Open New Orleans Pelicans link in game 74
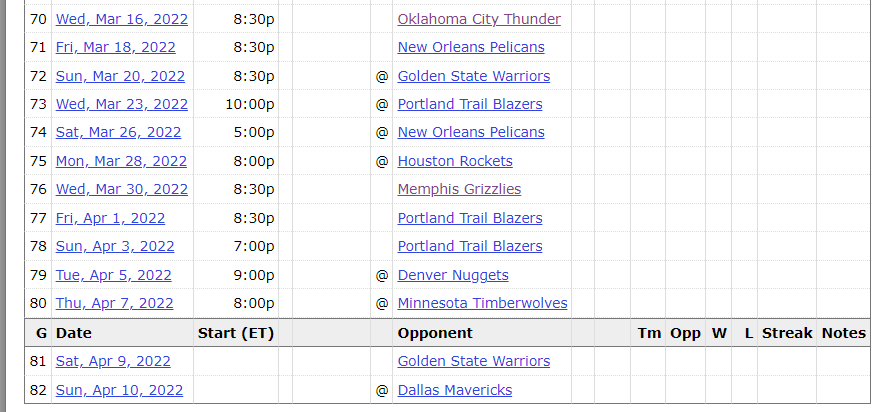The image size is (880, 412). 471,132
